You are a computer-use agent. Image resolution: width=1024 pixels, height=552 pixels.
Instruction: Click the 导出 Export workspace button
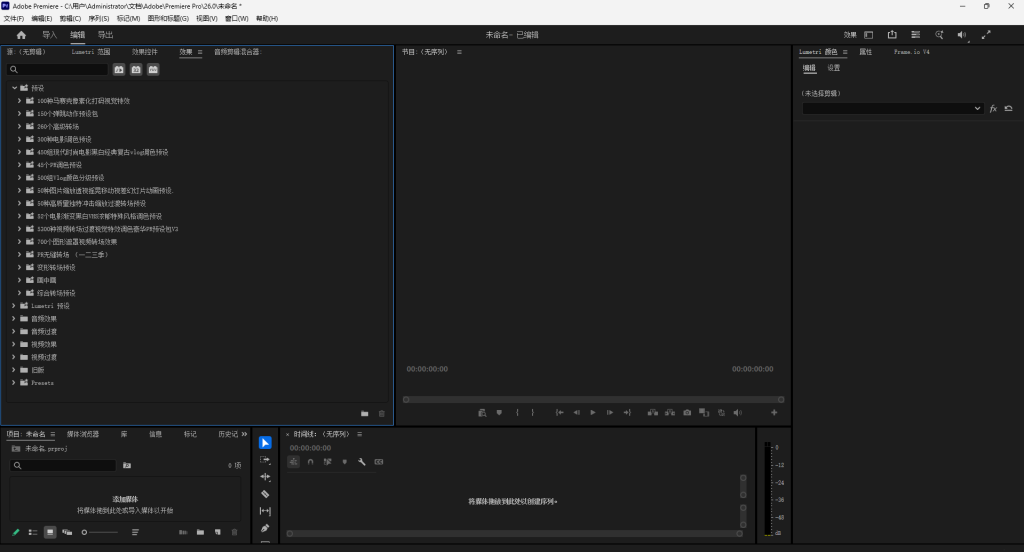(105, 35)
